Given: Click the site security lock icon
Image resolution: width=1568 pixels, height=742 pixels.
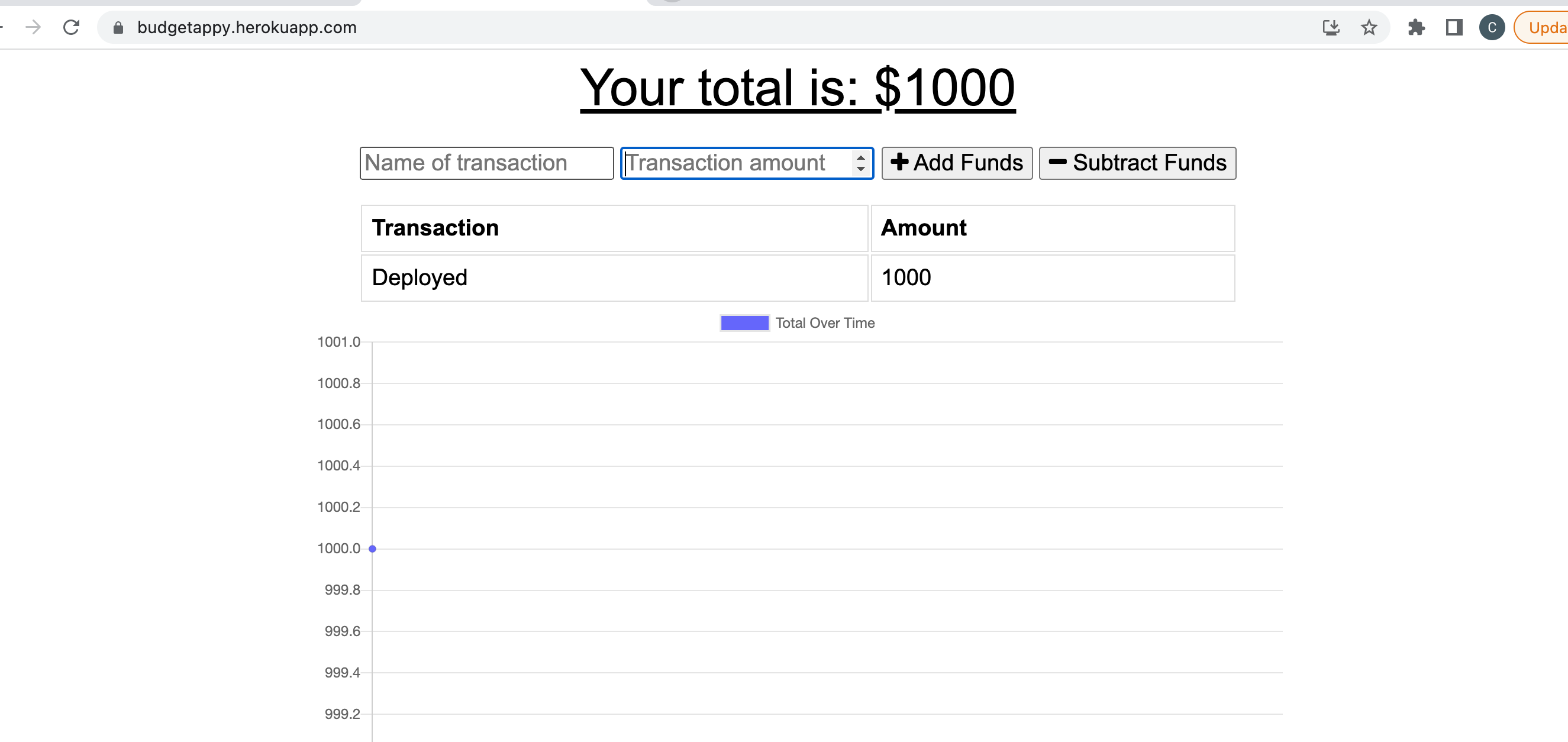Looking at the screenshot, I should pyautogui.click(x=118, y=27).
